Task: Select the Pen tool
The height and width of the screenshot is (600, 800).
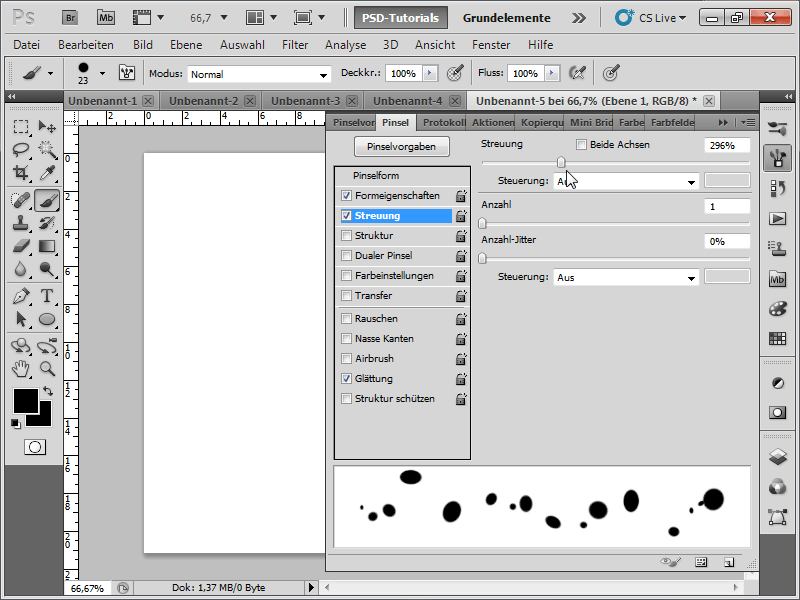Action: pos(21,296)
